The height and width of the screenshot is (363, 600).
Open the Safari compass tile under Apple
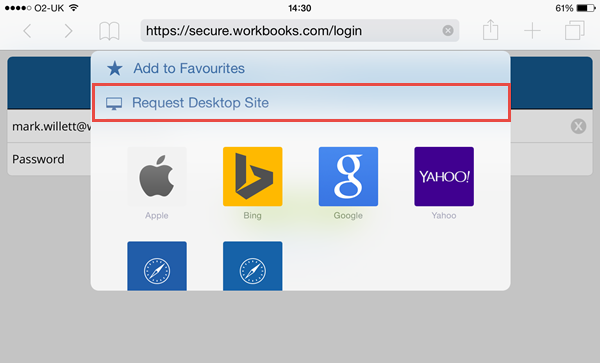click(157, 266)
